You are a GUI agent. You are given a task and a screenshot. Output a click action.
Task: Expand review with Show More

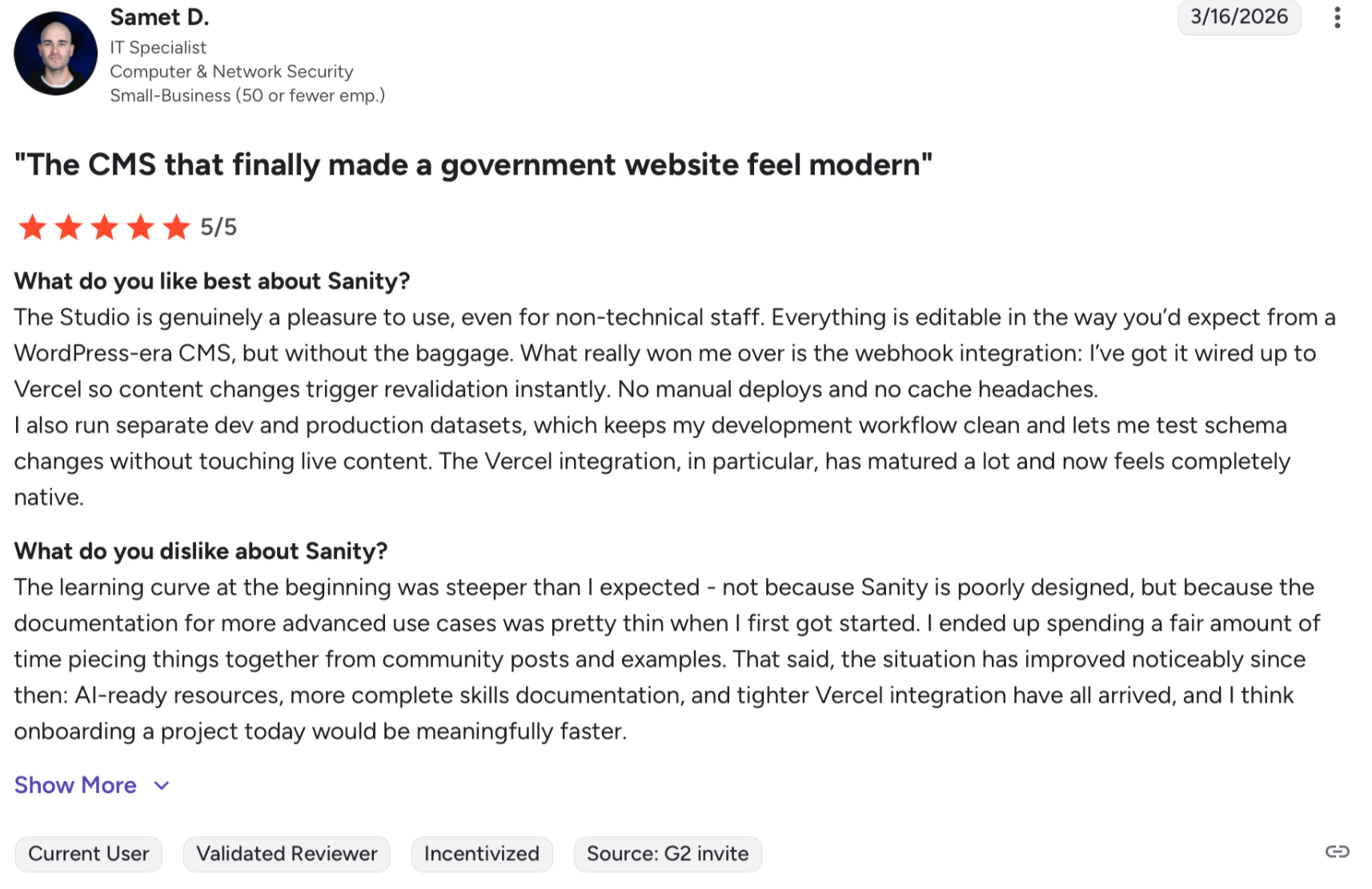tap(75, 785)
